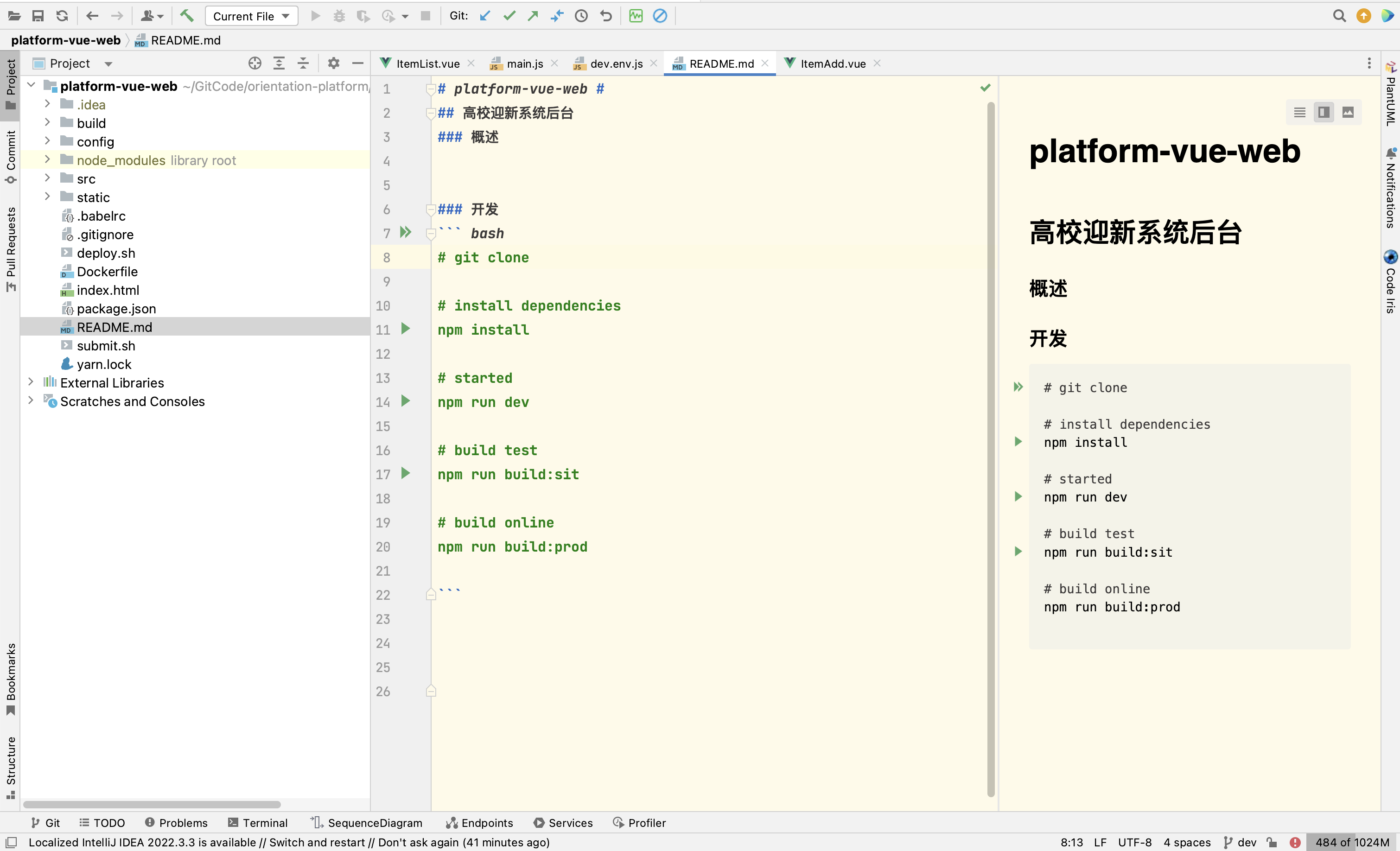This screenshot has height=851, width=1400.
Task: Fold the code block at line 7
Action: pos(431,234)
